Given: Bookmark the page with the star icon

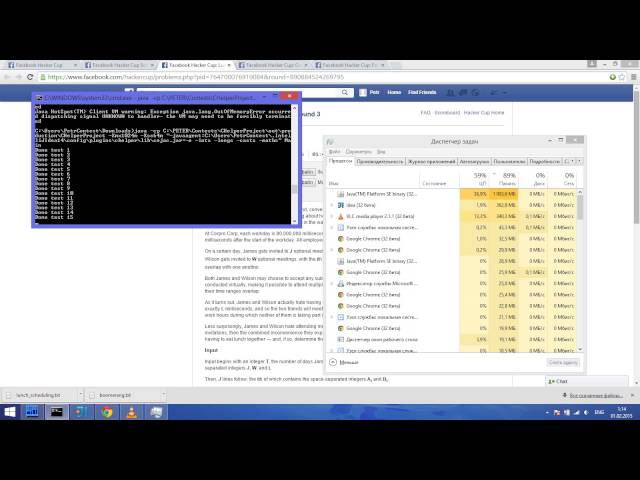Looking at the screenshot, I should point(622,77).
